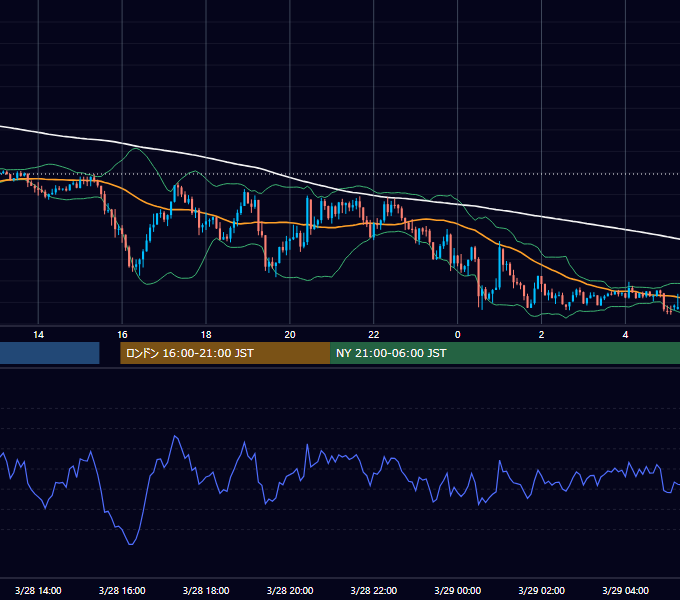Image resolution: width=680 pixels, height=600 pixels.
Task: Click the 3/29 00:00 time label
Action: click(458, 590)
